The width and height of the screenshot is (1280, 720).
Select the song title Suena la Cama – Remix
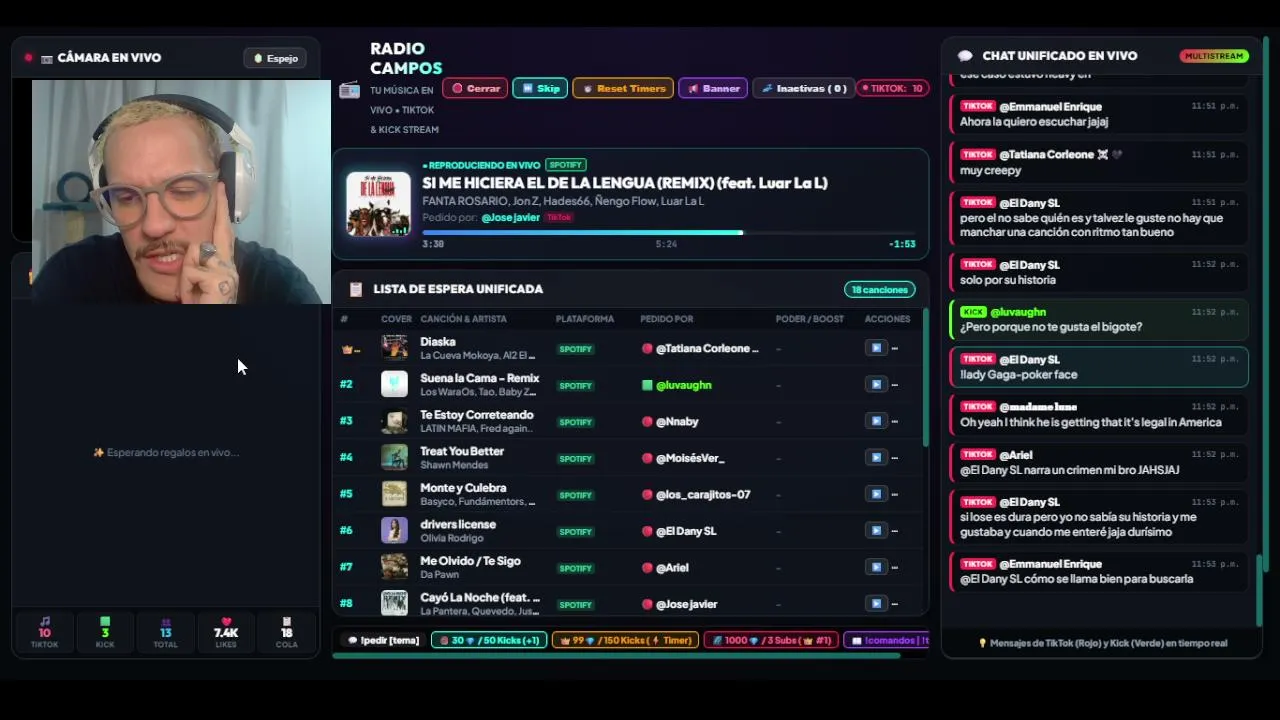(479, 378)
